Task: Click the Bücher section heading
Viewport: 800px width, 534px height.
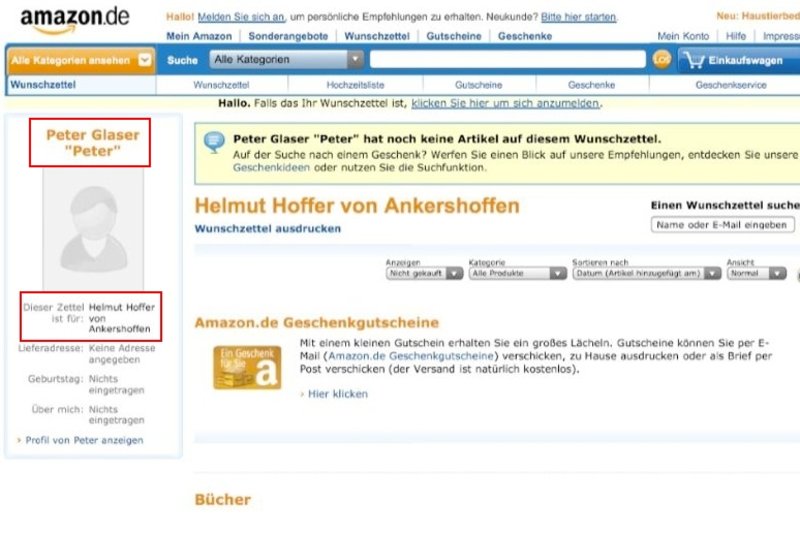Action: pos(223,499)
